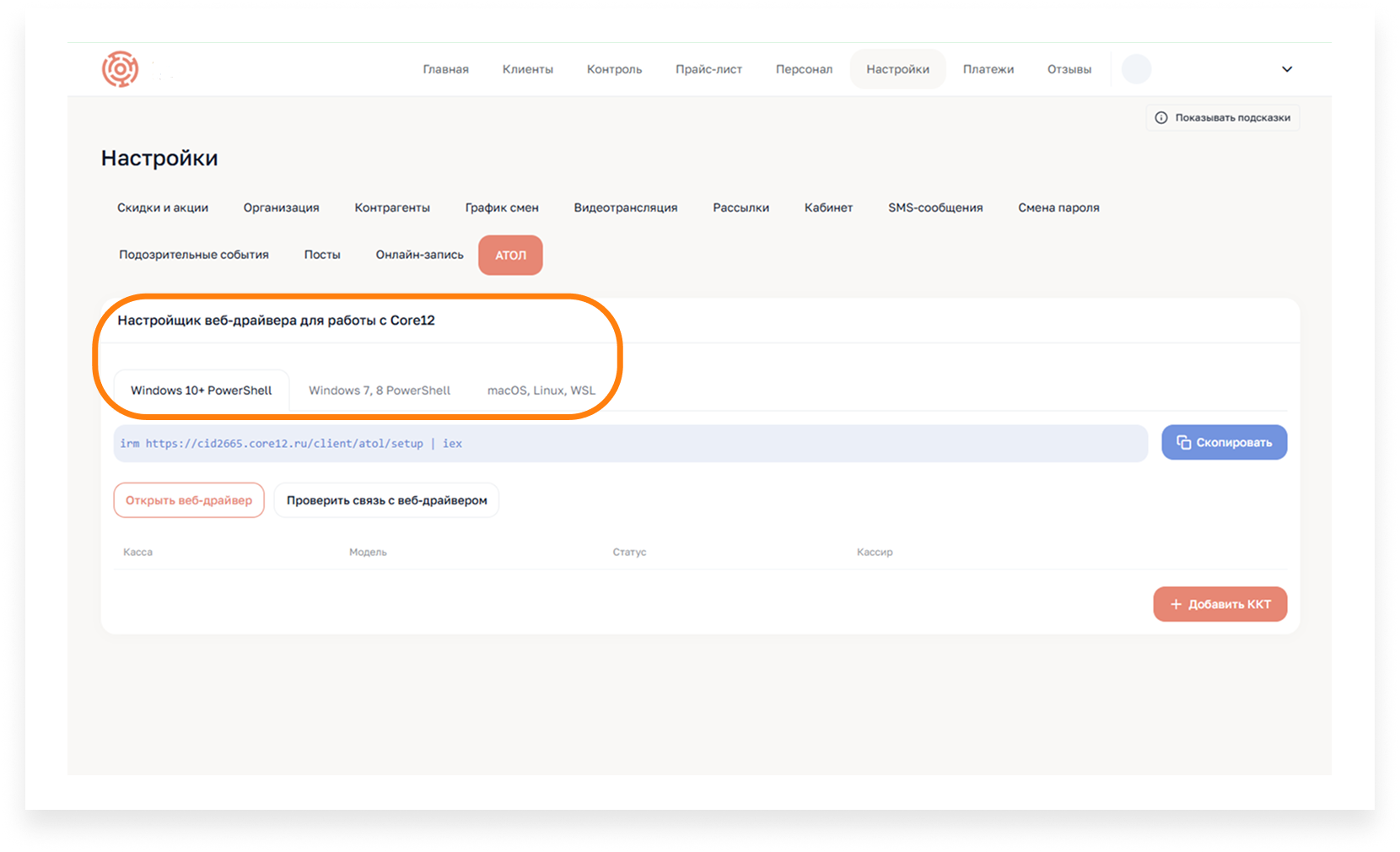Go to Платежи in top navigation
Image resolution: width=1400 pixels, height=852 pixels.
click(988, 69)
